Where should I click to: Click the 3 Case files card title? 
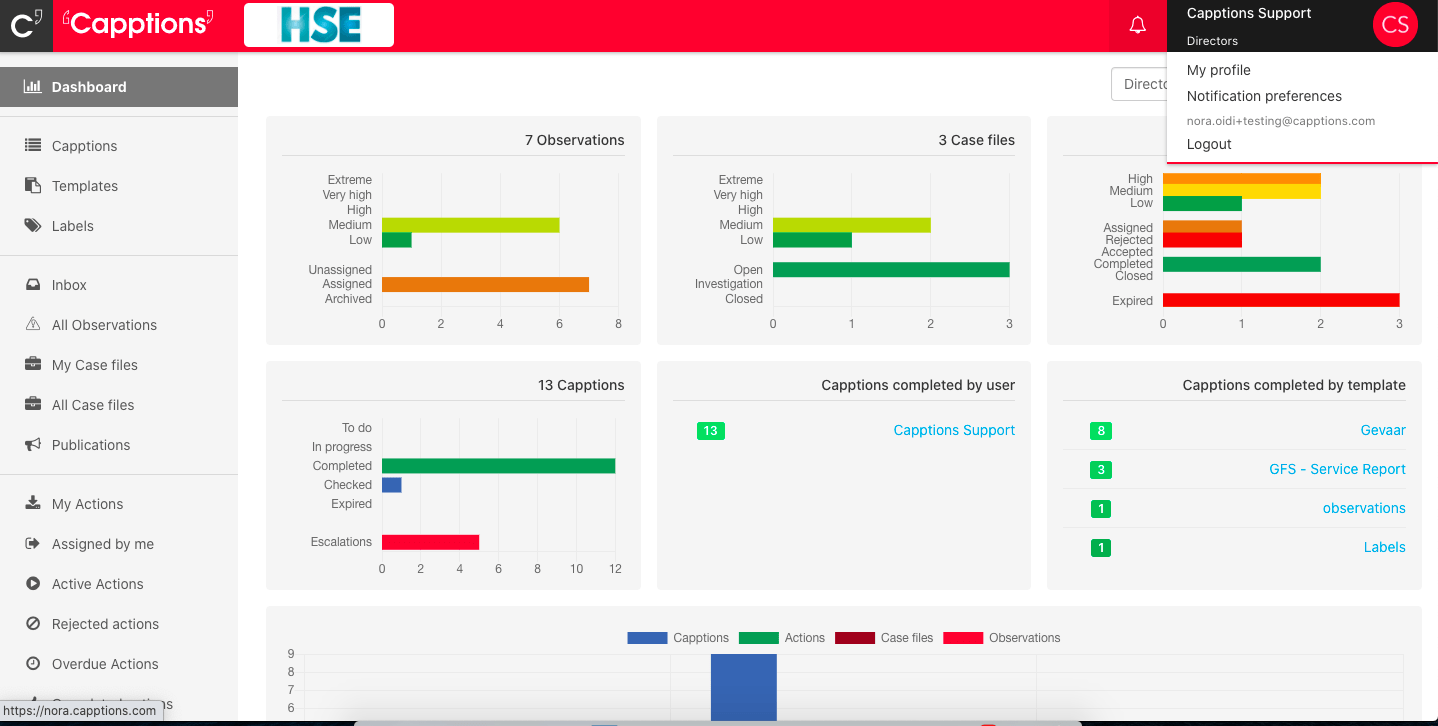(x=977, y=140)
